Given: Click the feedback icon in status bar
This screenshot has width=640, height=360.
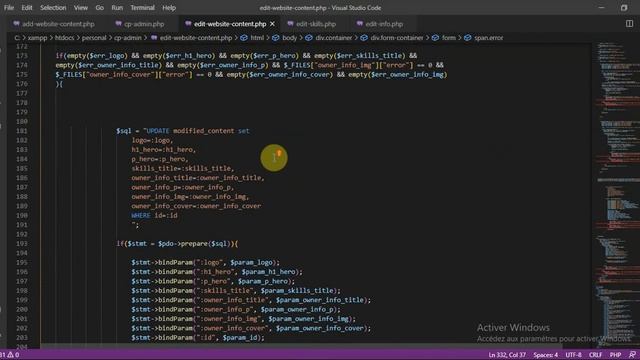Looking at the screenshot, I should tap(632, 355).
